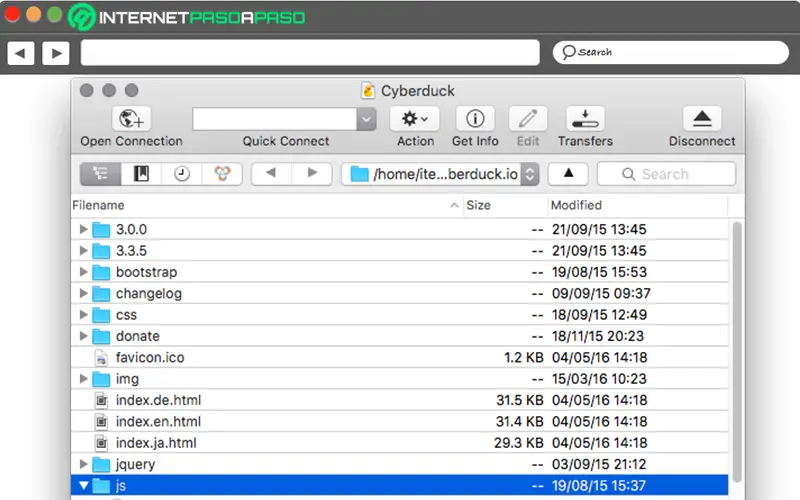Screen dimensions: 800x500
Task: Open the /home/ite...berduck.io path dropdown
Action: [440, 174]
